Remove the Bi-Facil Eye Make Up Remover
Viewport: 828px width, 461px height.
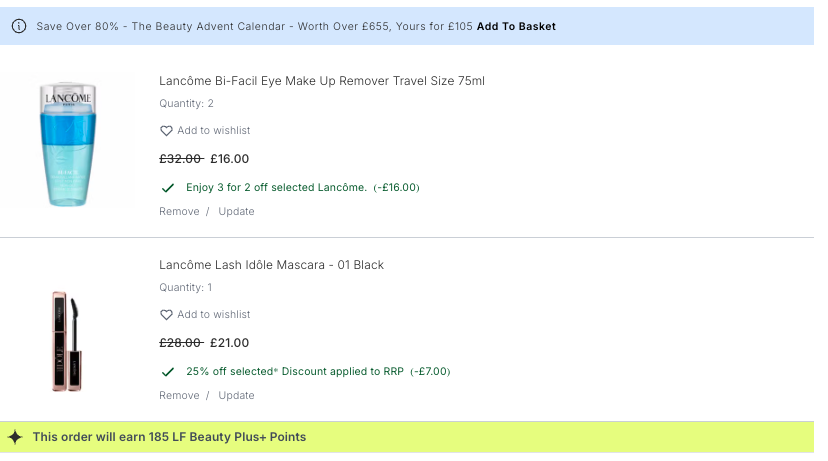(179, 211)
